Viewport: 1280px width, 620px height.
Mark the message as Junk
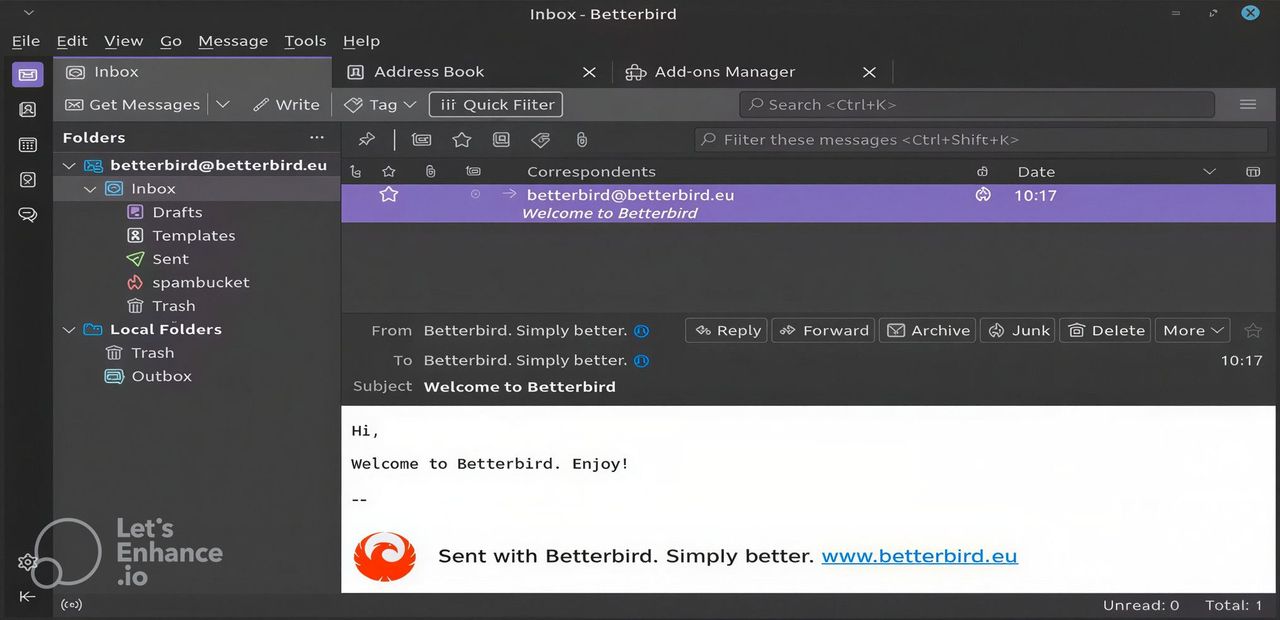[1018, 330]
